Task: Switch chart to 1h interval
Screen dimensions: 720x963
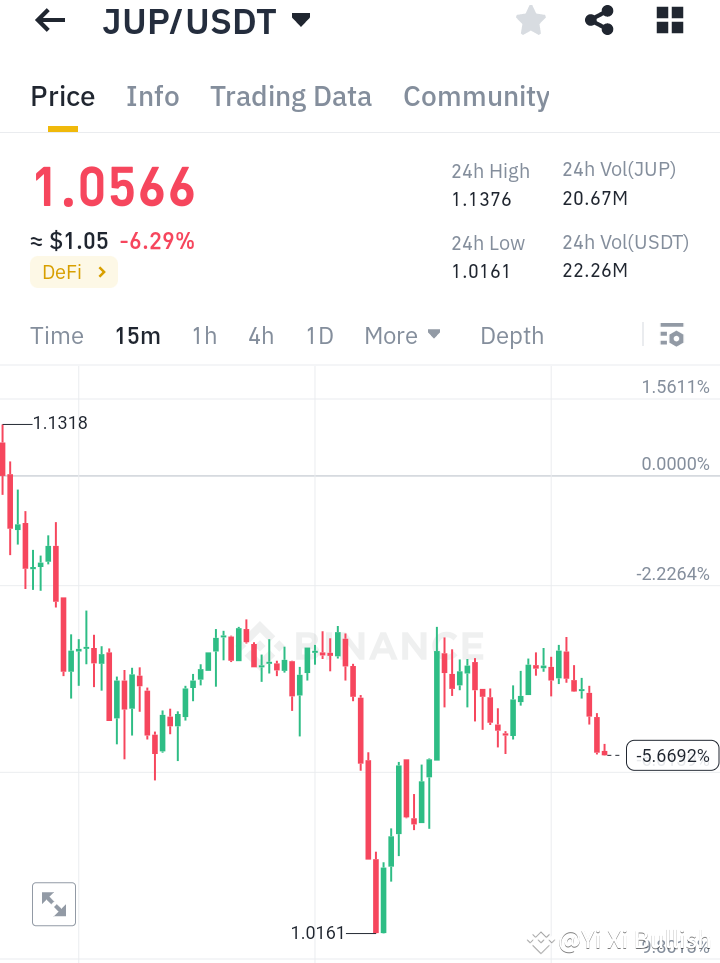Action: [x=204, y=336]
